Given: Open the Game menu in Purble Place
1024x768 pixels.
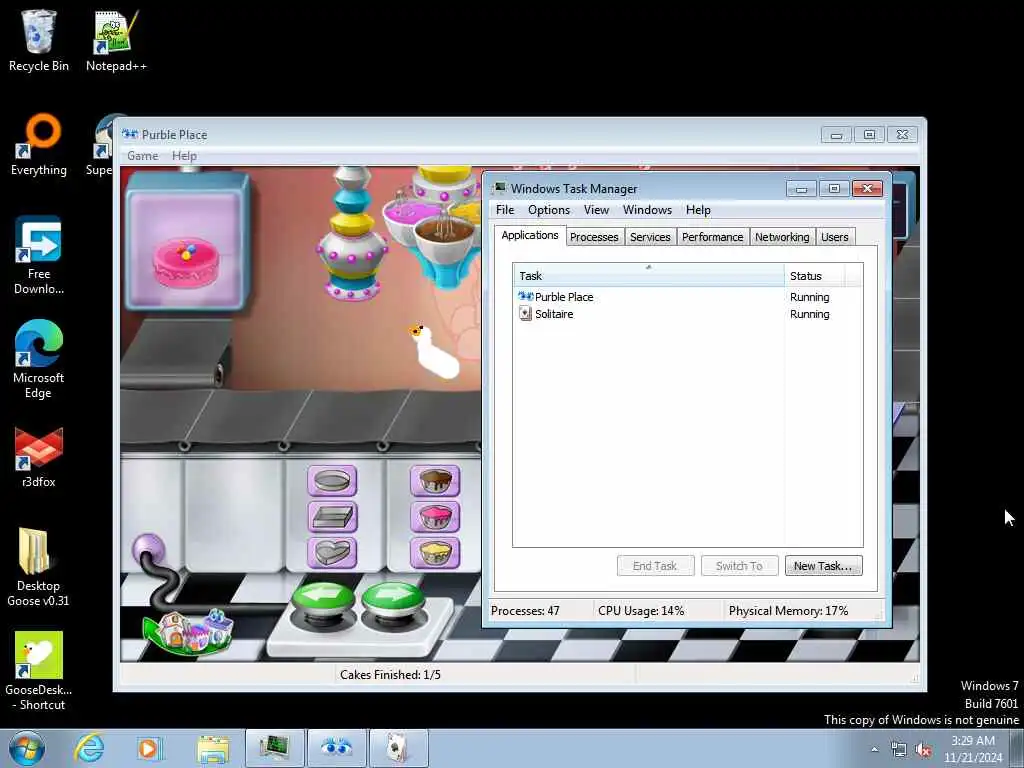Looking at the screenshot, I should point(142,155).
